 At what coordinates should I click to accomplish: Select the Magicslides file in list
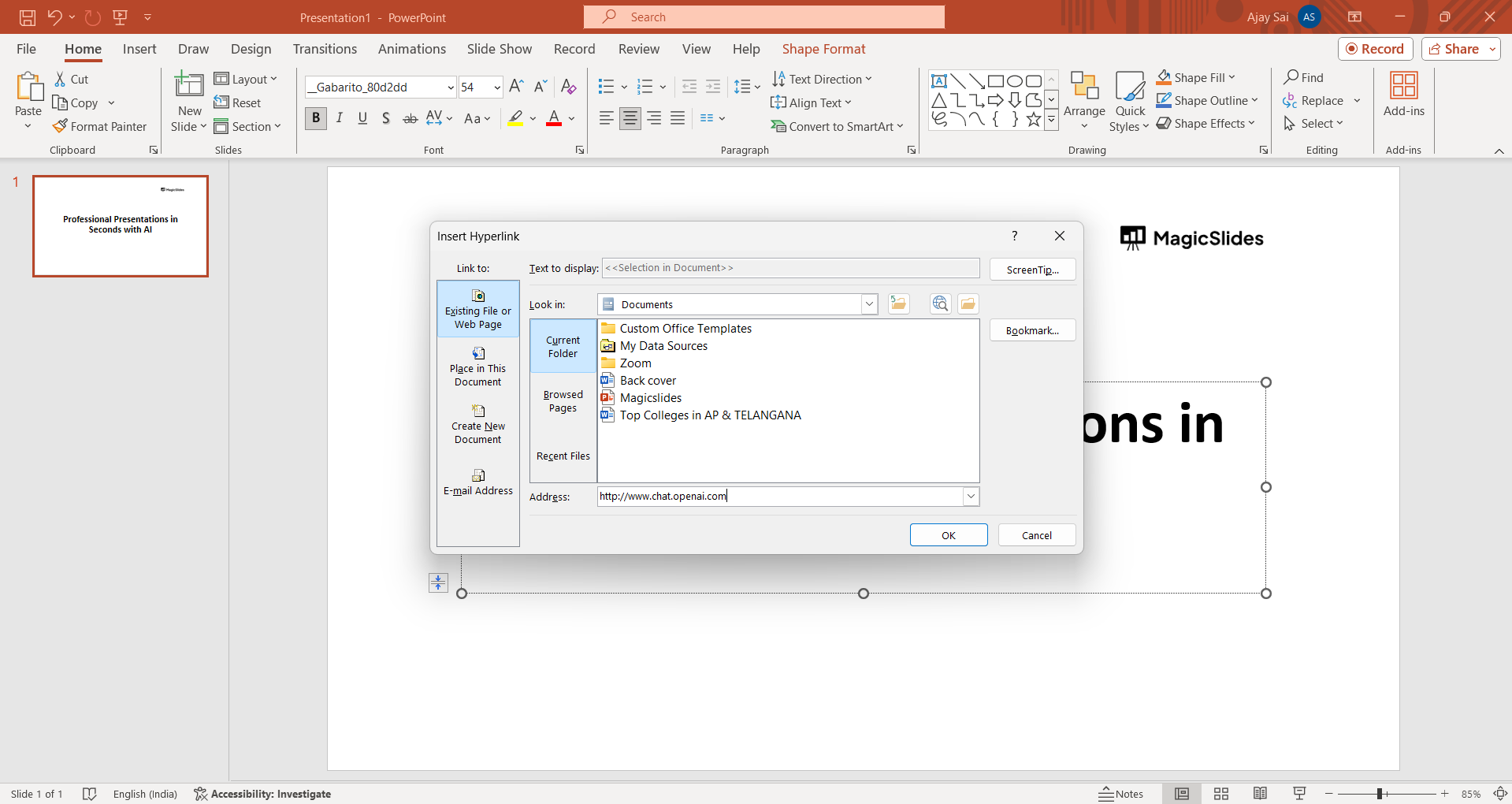(650, 398)
